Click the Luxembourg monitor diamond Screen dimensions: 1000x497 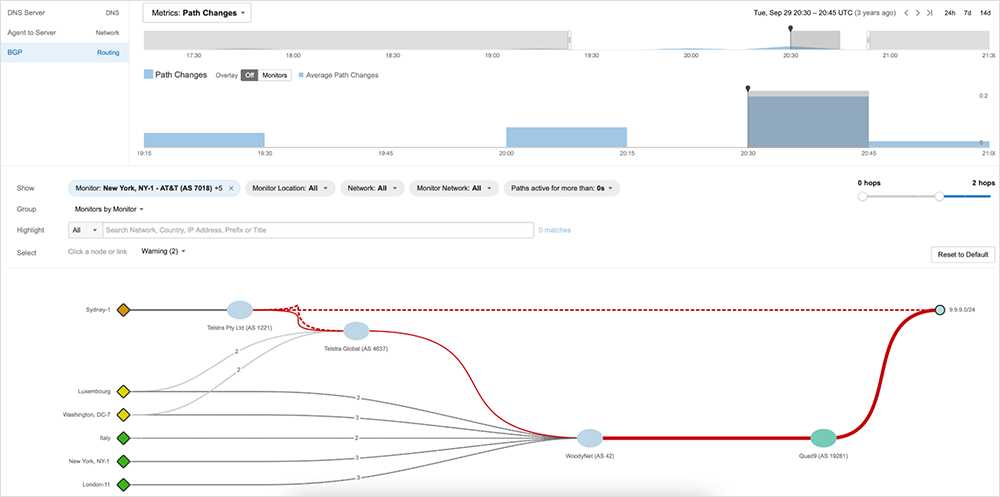tap(124, 391)
